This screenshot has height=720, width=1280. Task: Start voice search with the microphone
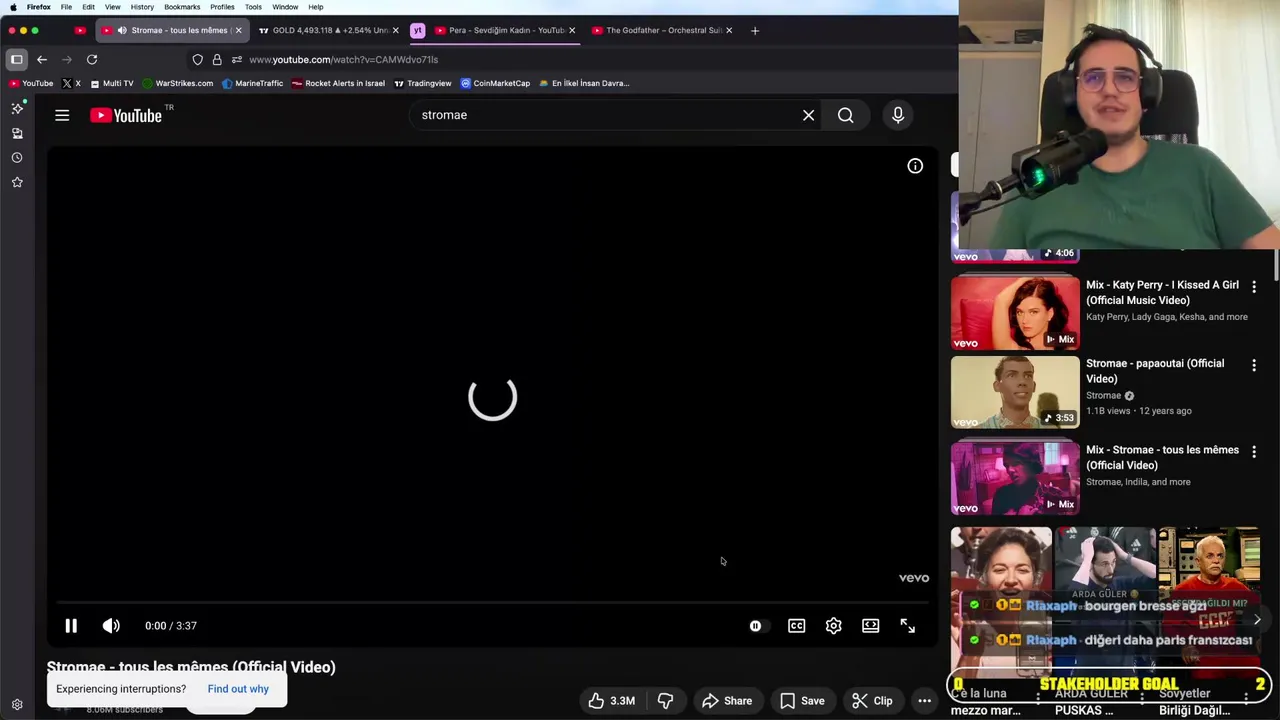tap(898, 115)
